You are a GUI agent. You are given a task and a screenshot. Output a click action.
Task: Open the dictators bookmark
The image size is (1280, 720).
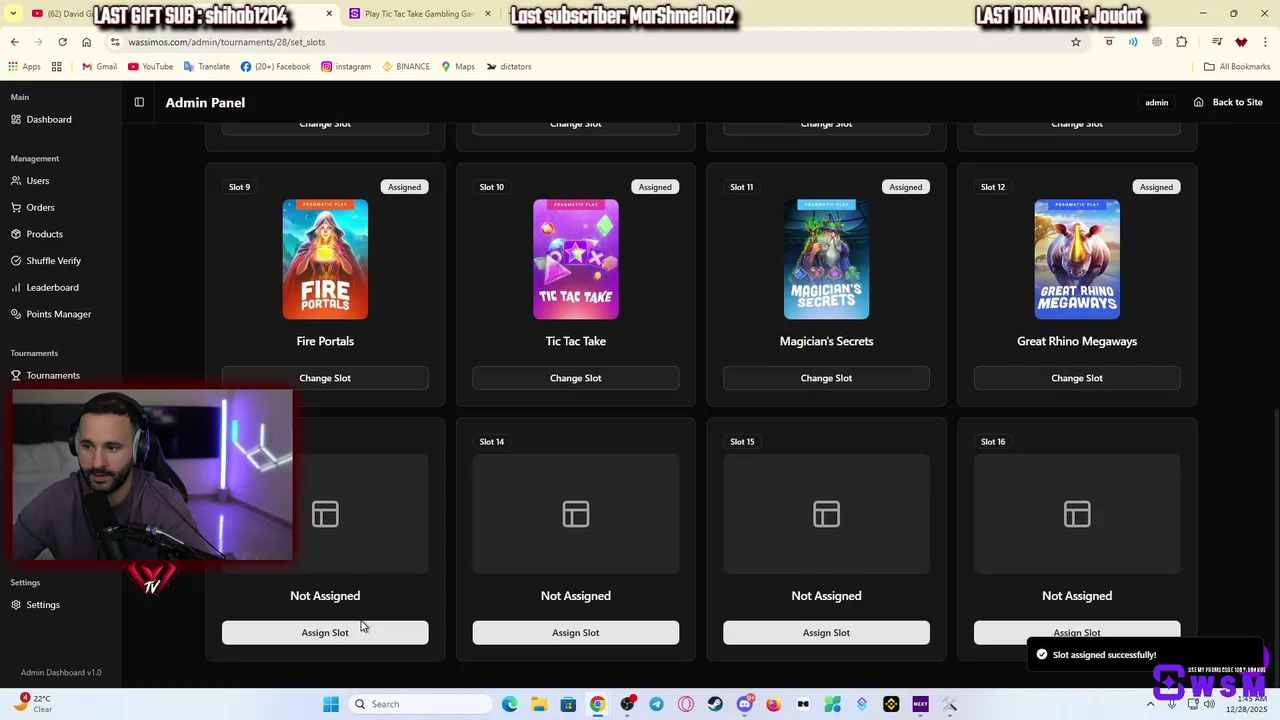(508, 67)
